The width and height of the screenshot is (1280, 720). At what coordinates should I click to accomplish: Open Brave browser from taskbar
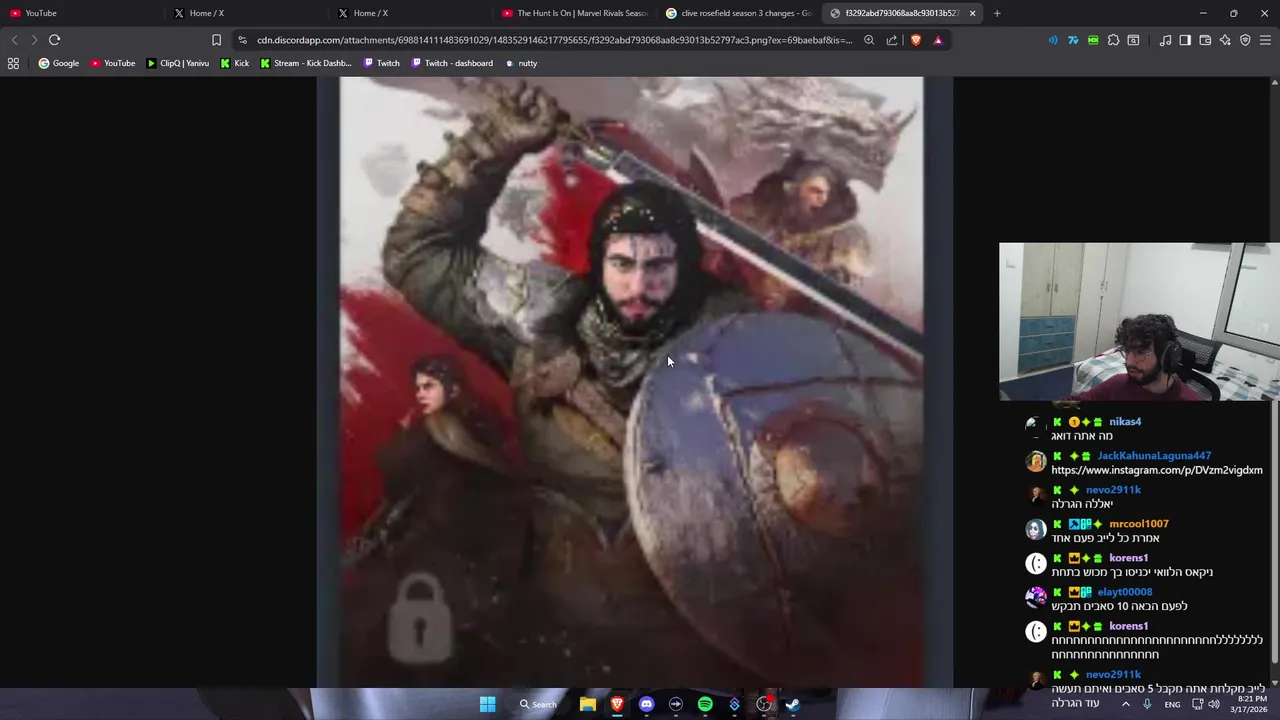tap(617, 704)
